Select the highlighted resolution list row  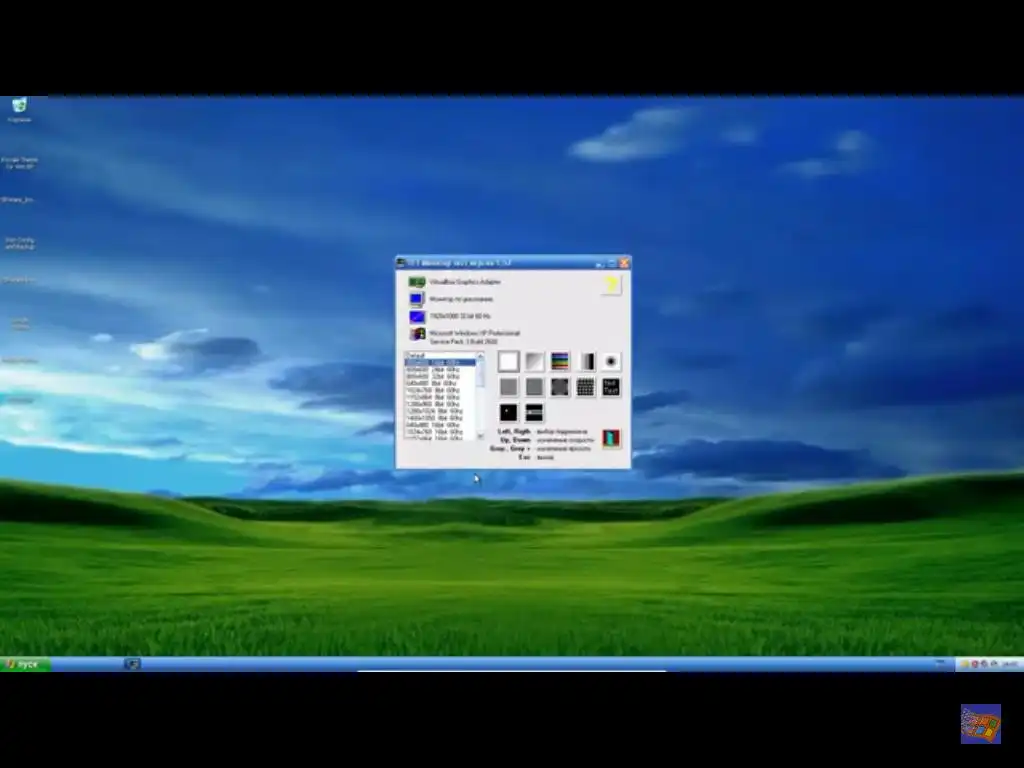440,362
